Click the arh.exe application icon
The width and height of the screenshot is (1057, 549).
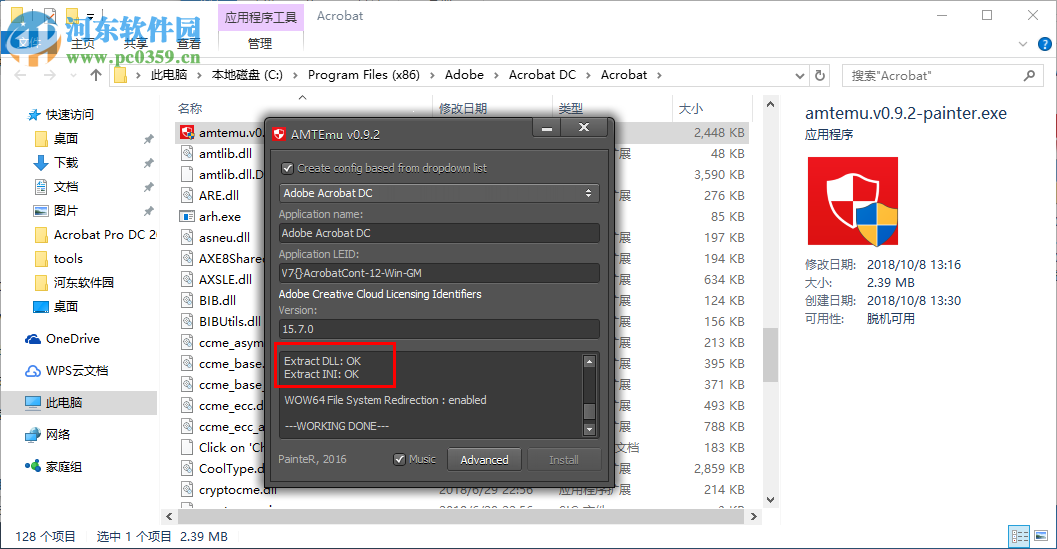187,216
